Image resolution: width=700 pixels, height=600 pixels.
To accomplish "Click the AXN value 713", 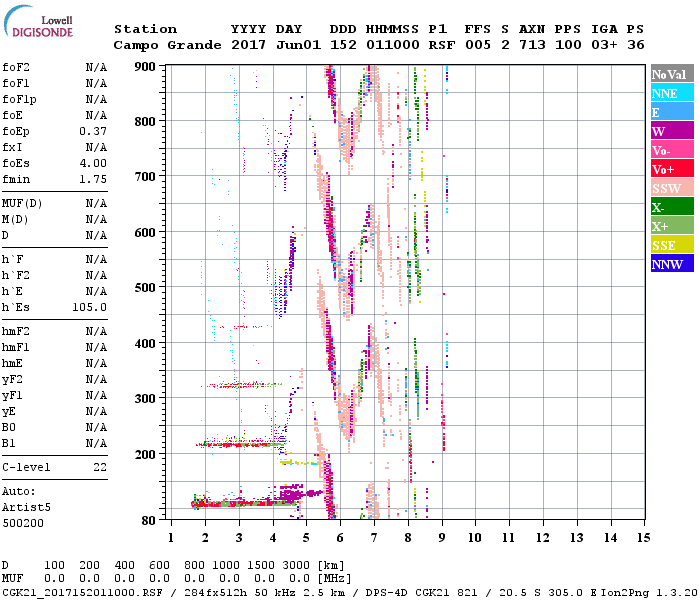I will 532,45.
